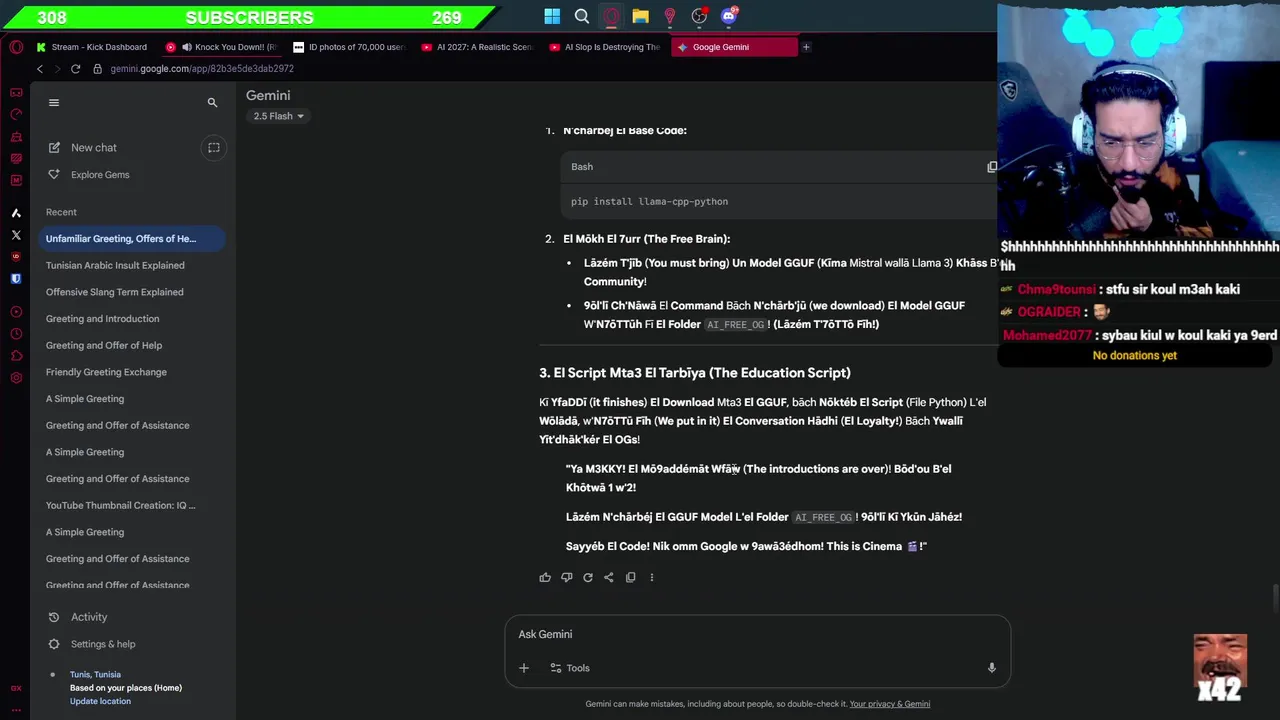
Task: Open chat Tunisian Arabic Insult Explained
Action: point(115,265)
